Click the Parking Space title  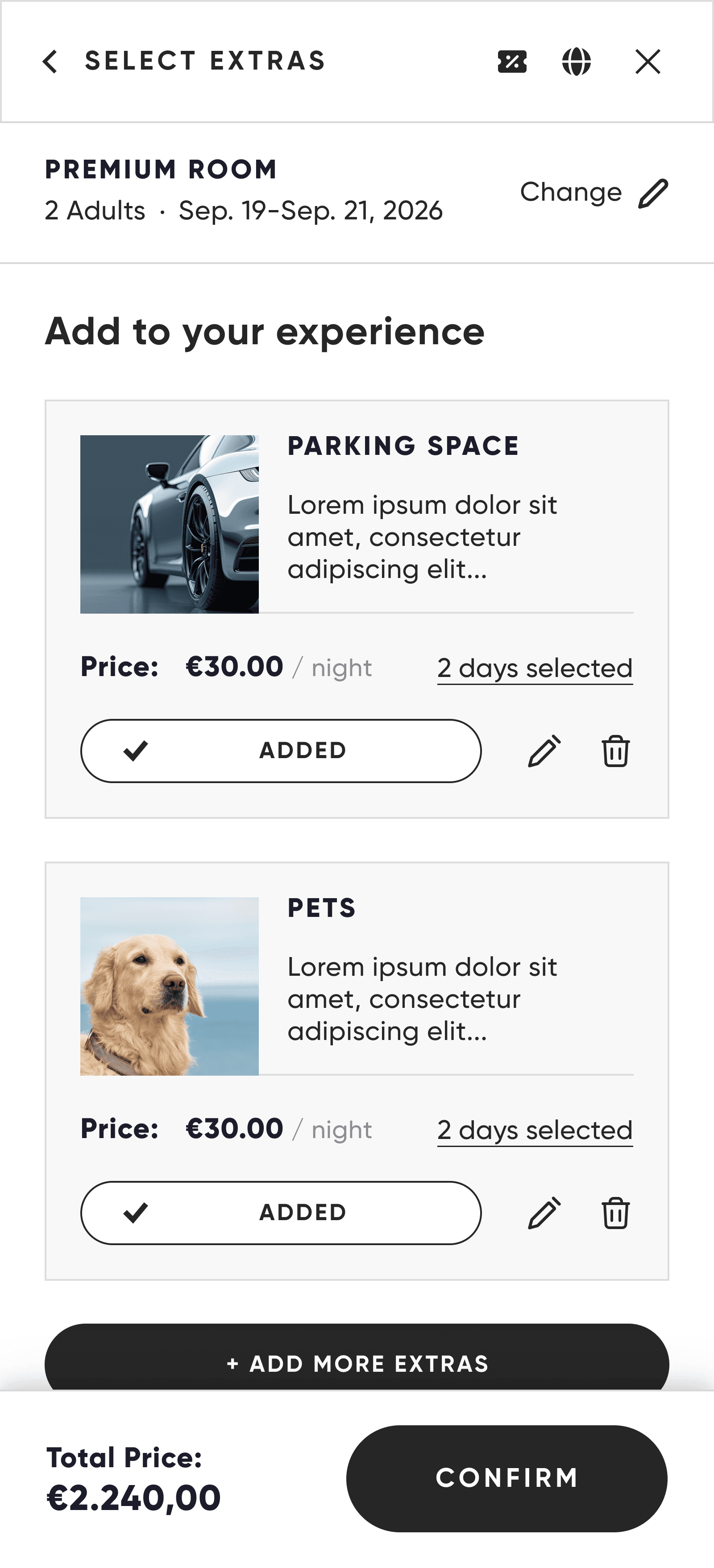tap(403, 446)
